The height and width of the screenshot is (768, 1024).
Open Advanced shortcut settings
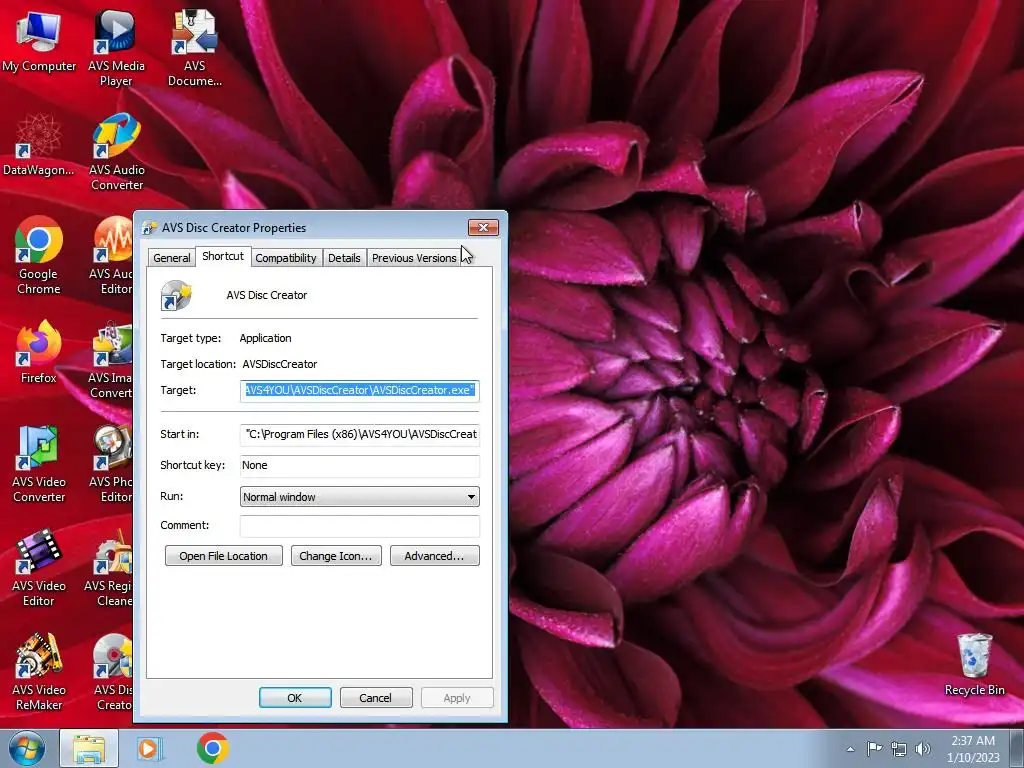pos(434,556)
